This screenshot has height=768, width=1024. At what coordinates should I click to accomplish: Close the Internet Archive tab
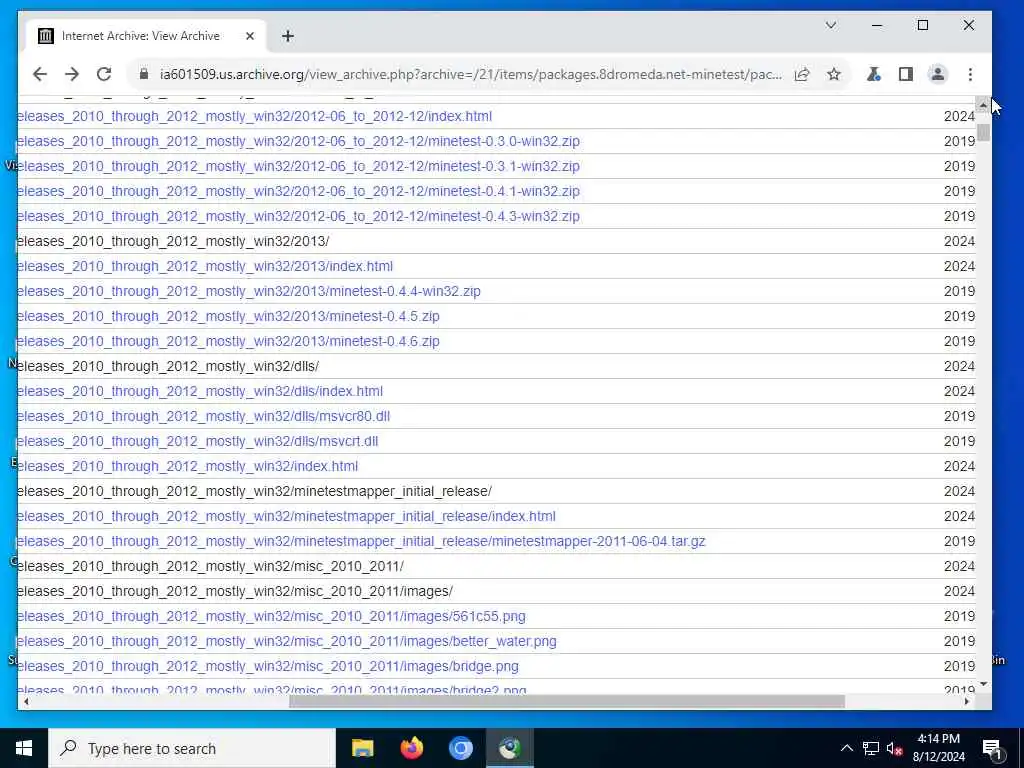point(249,36)
